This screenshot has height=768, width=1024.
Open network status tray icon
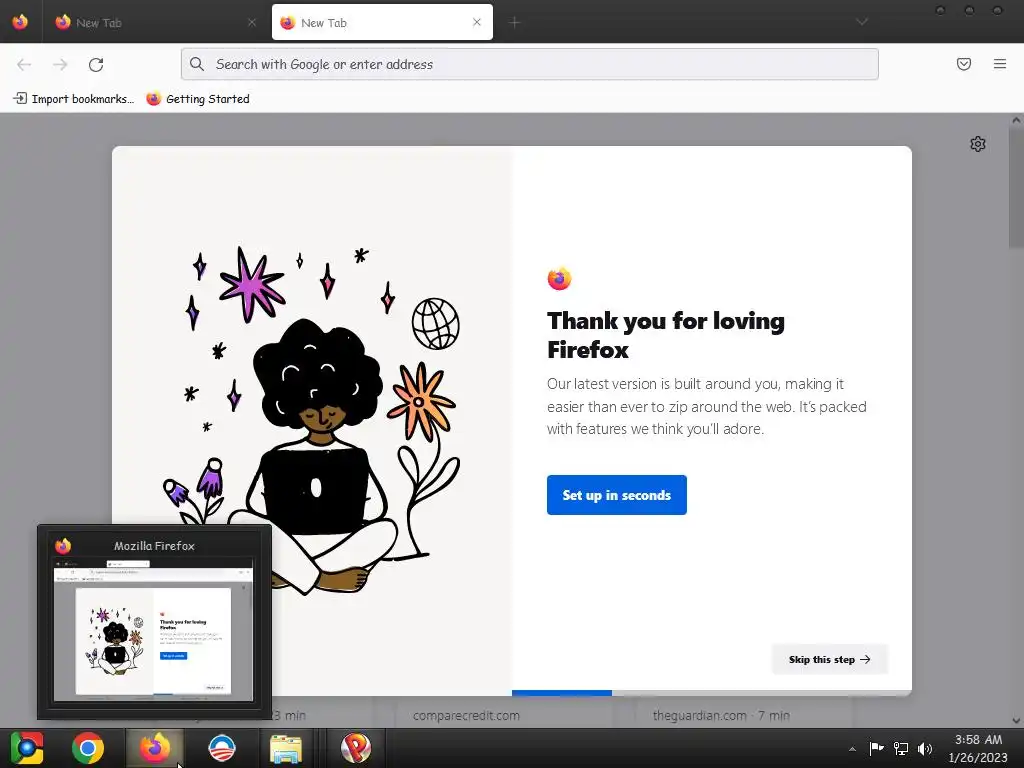coord(901,748)
